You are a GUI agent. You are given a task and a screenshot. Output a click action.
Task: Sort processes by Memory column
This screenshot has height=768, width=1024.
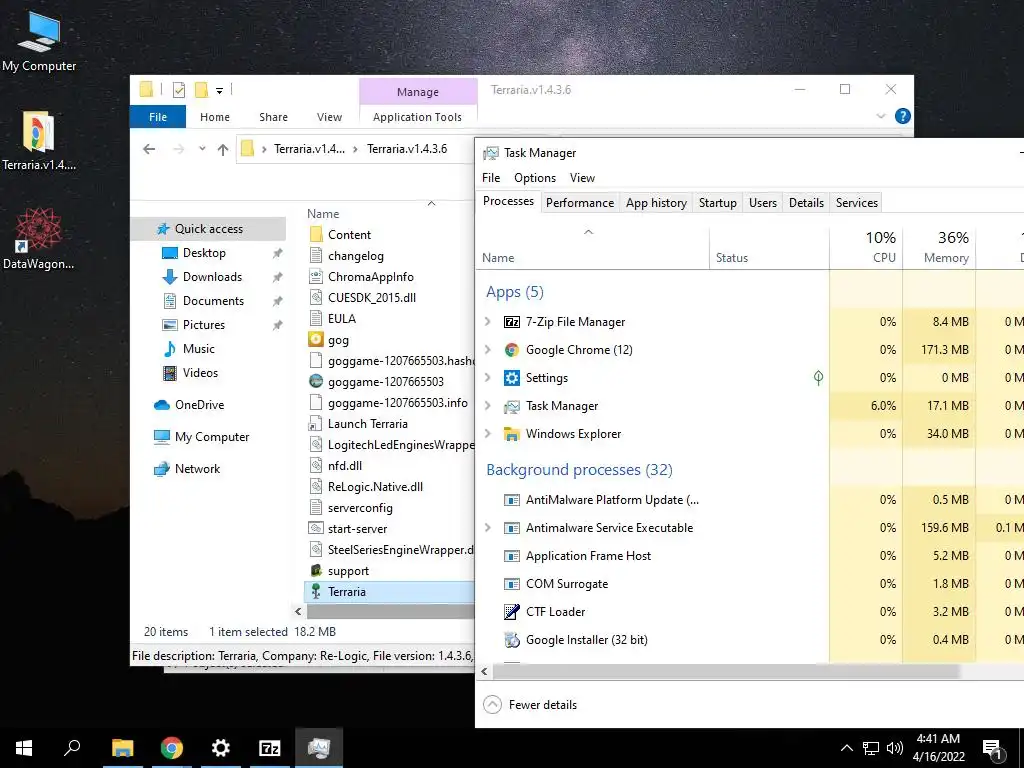[939, 247]
